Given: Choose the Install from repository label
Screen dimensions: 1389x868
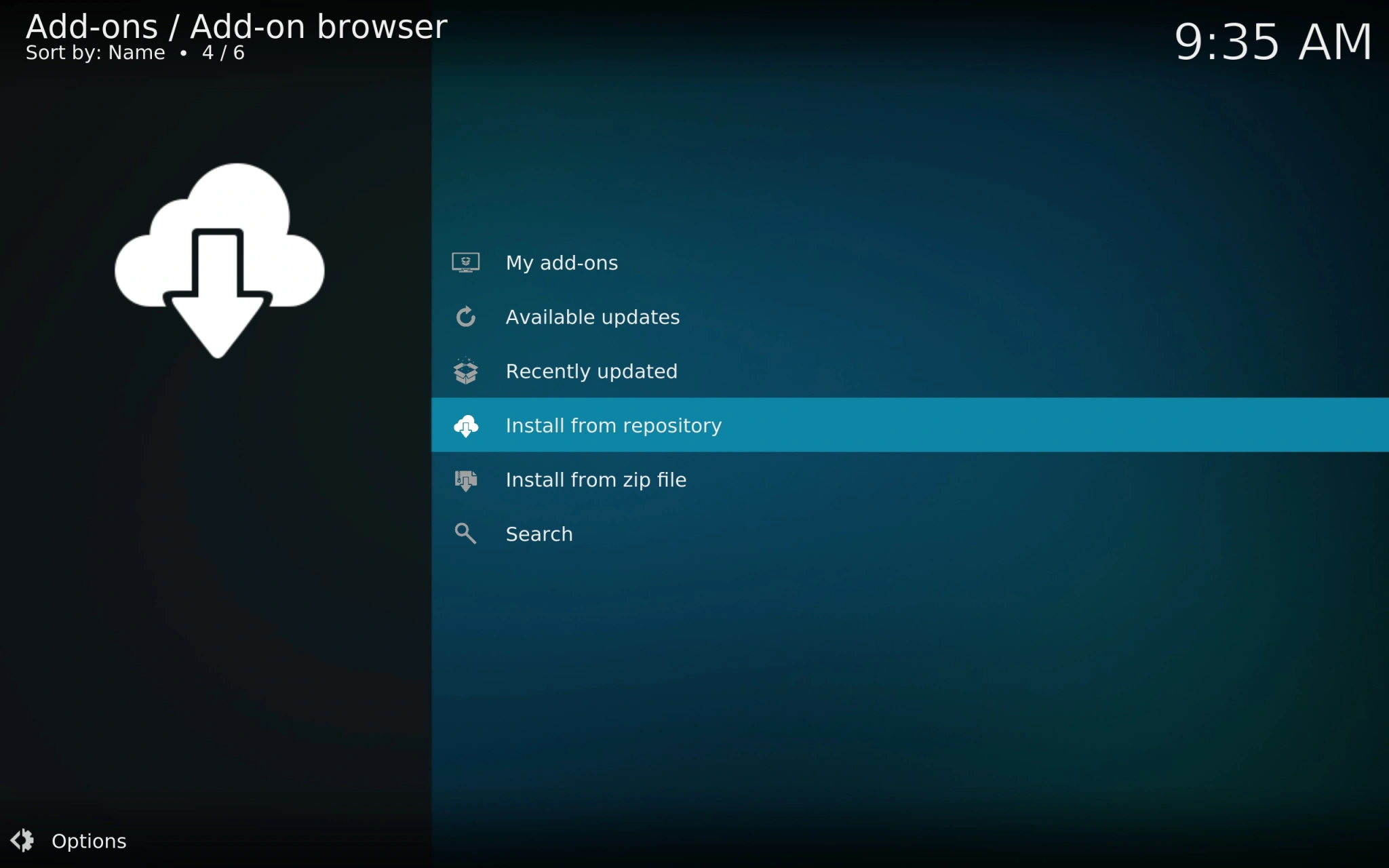Looking at the screenshot, I should [613, 426].
